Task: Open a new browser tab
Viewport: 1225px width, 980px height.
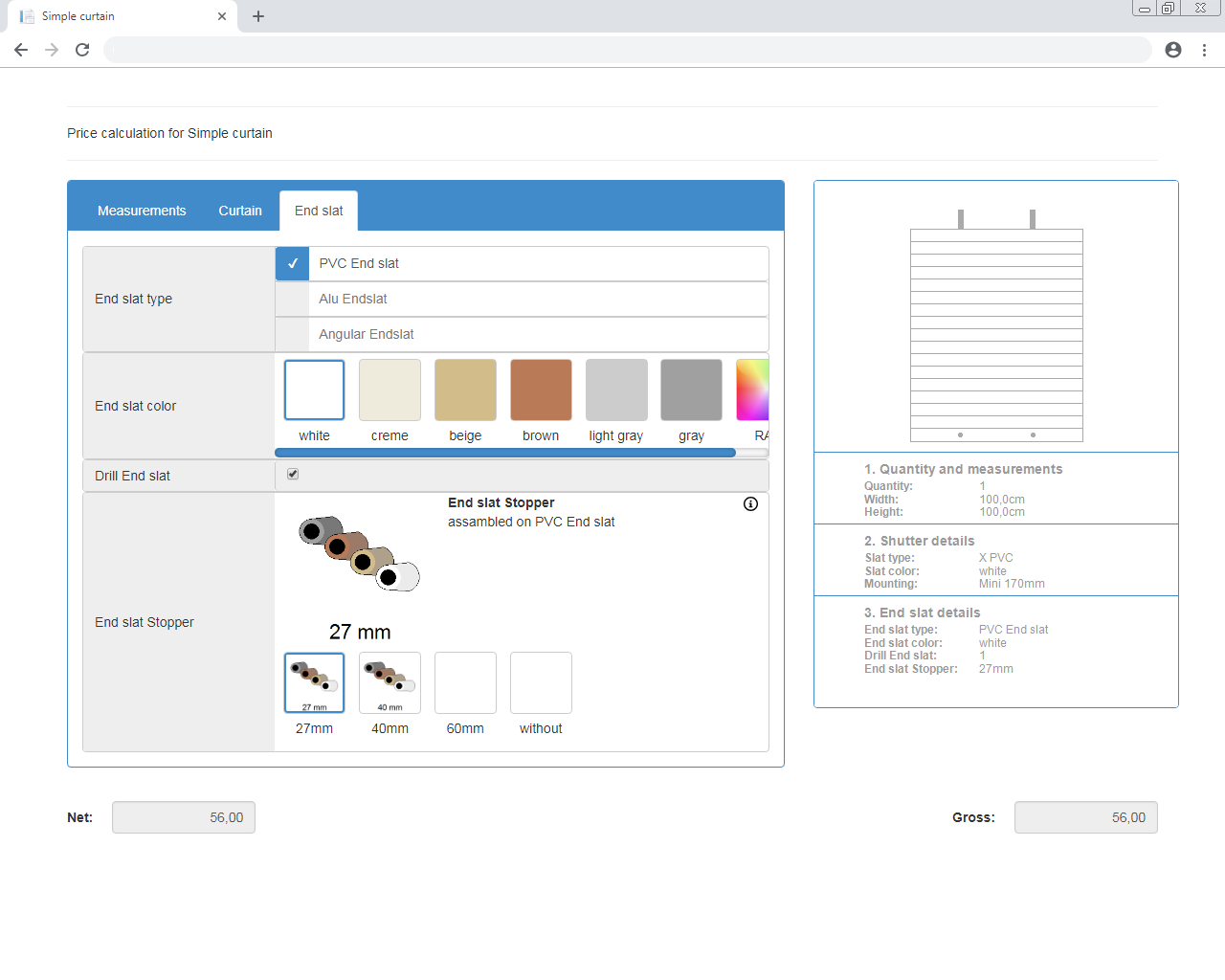Action: tap(258, 16)
